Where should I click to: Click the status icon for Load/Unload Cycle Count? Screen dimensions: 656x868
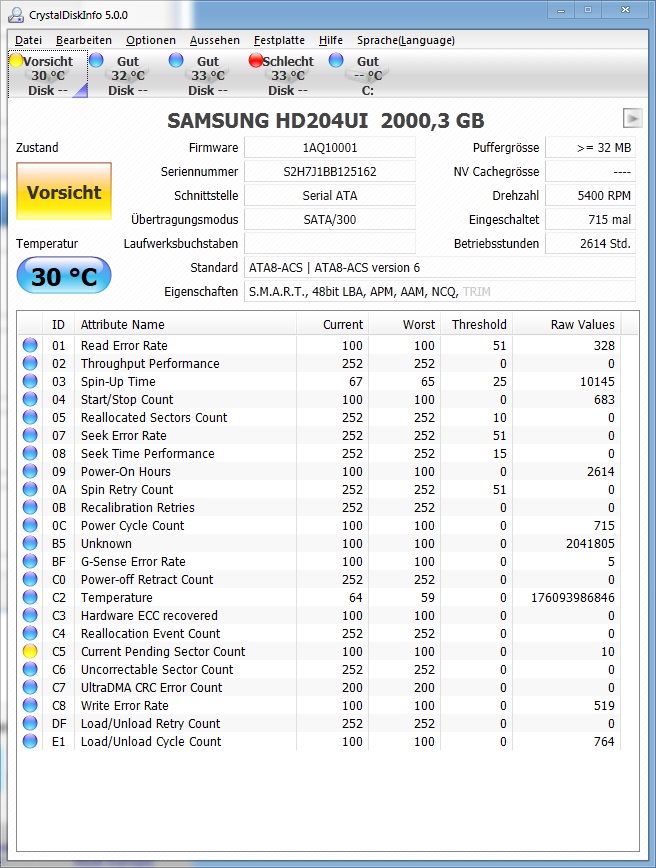30,741
